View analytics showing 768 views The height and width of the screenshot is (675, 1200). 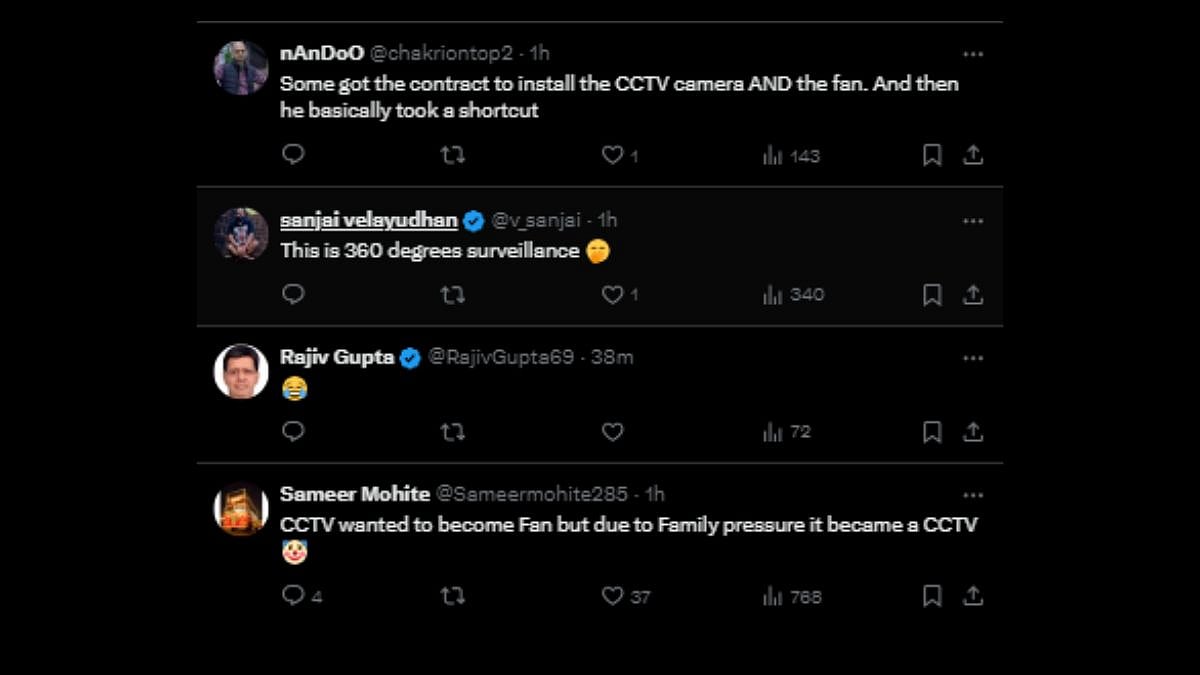pyautogui.click(x=793, y=596)
